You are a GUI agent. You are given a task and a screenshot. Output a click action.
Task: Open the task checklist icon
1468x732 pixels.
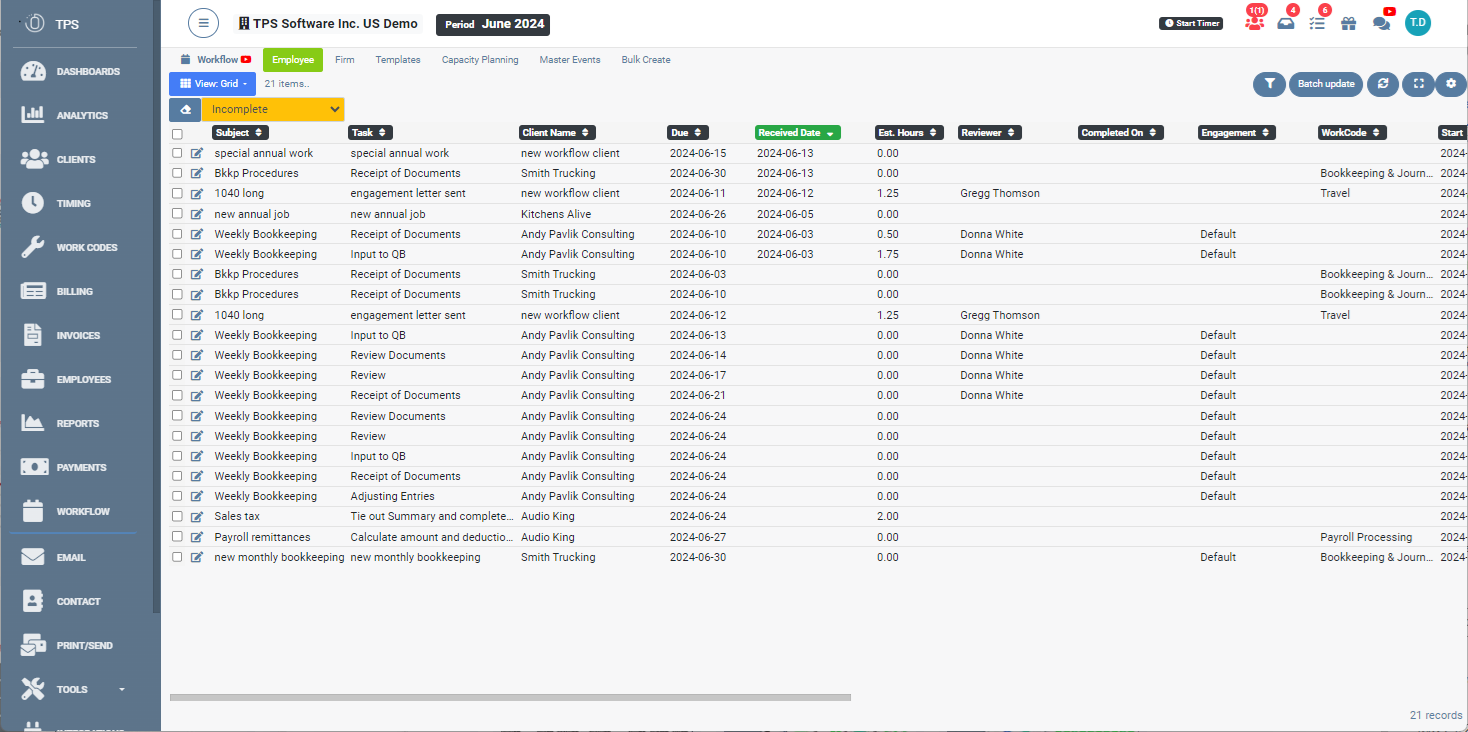click(x=1317, y=23)
